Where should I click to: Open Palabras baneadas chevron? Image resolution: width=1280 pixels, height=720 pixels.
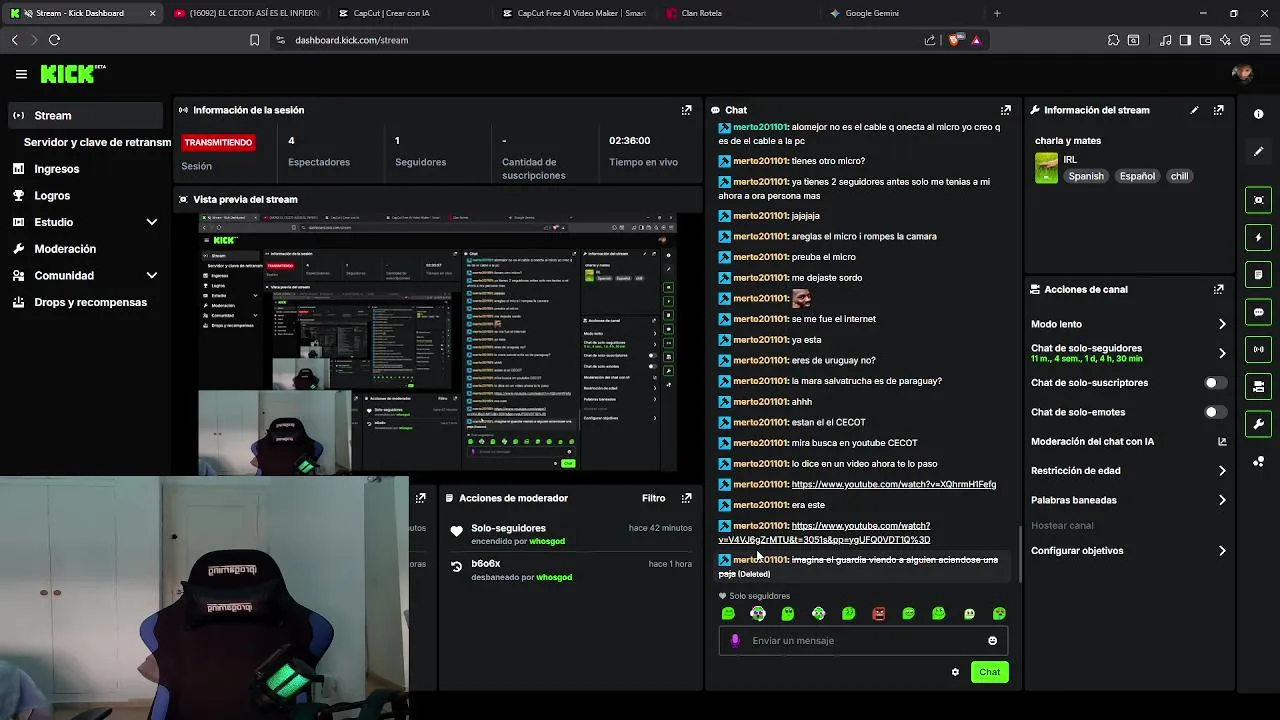[x=1221, y=500]
